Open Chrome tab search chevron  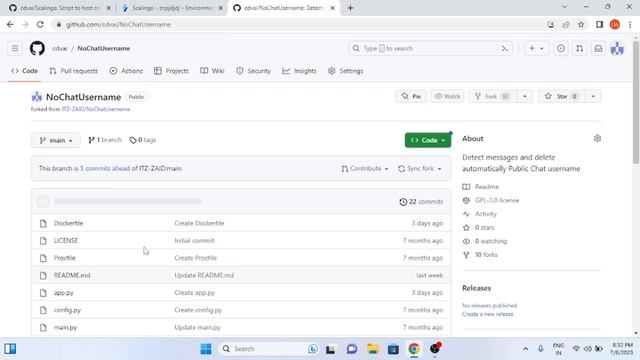coord(564,7)
